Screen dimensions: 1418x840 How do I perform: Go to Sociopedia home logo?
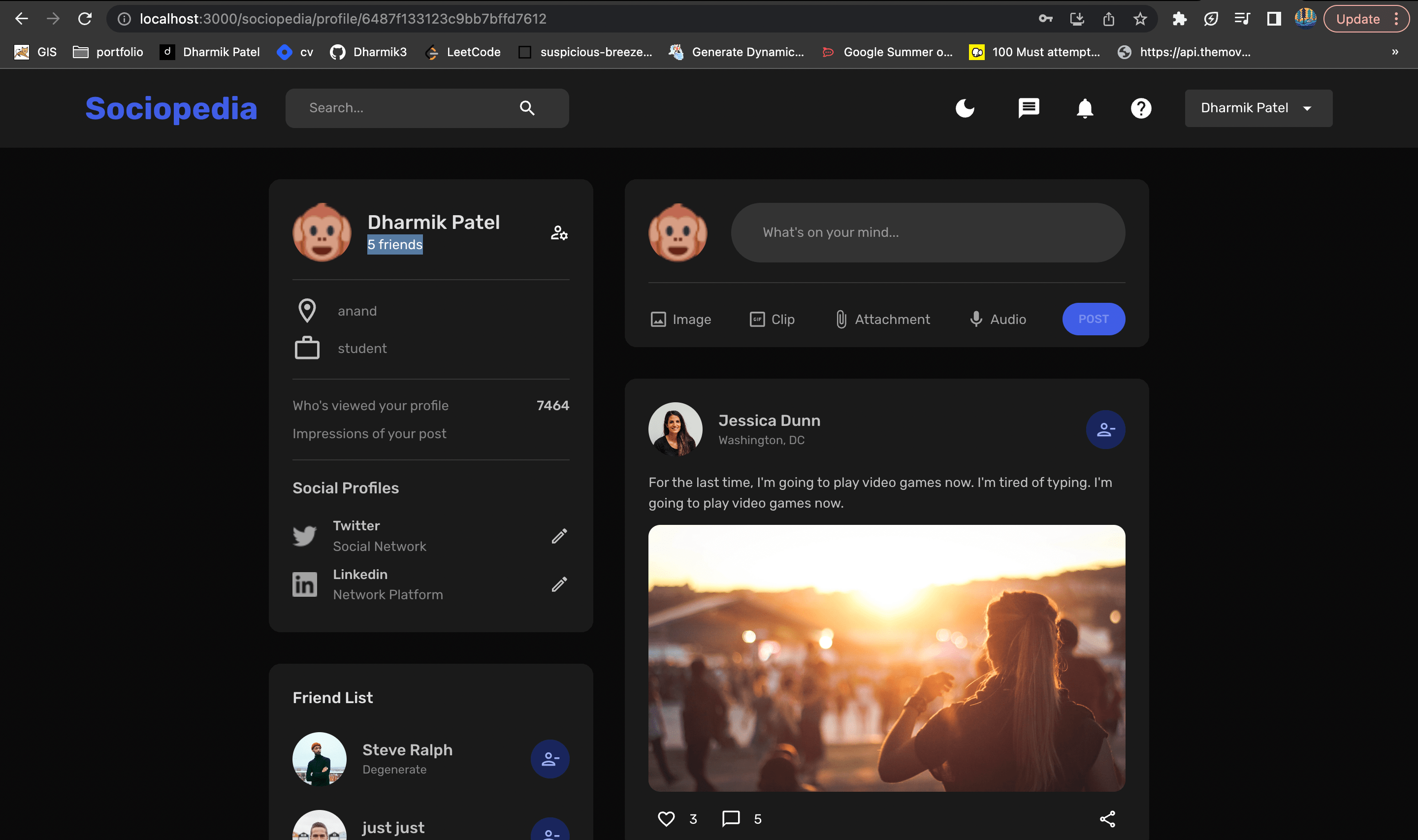tap(171, 108)
